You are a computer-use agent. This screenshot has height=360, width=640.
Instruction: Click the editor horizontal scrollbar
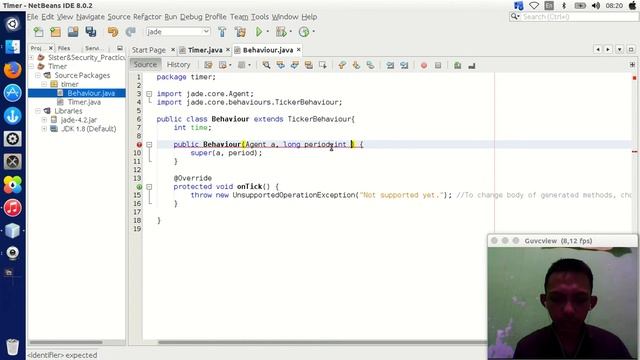322,342
